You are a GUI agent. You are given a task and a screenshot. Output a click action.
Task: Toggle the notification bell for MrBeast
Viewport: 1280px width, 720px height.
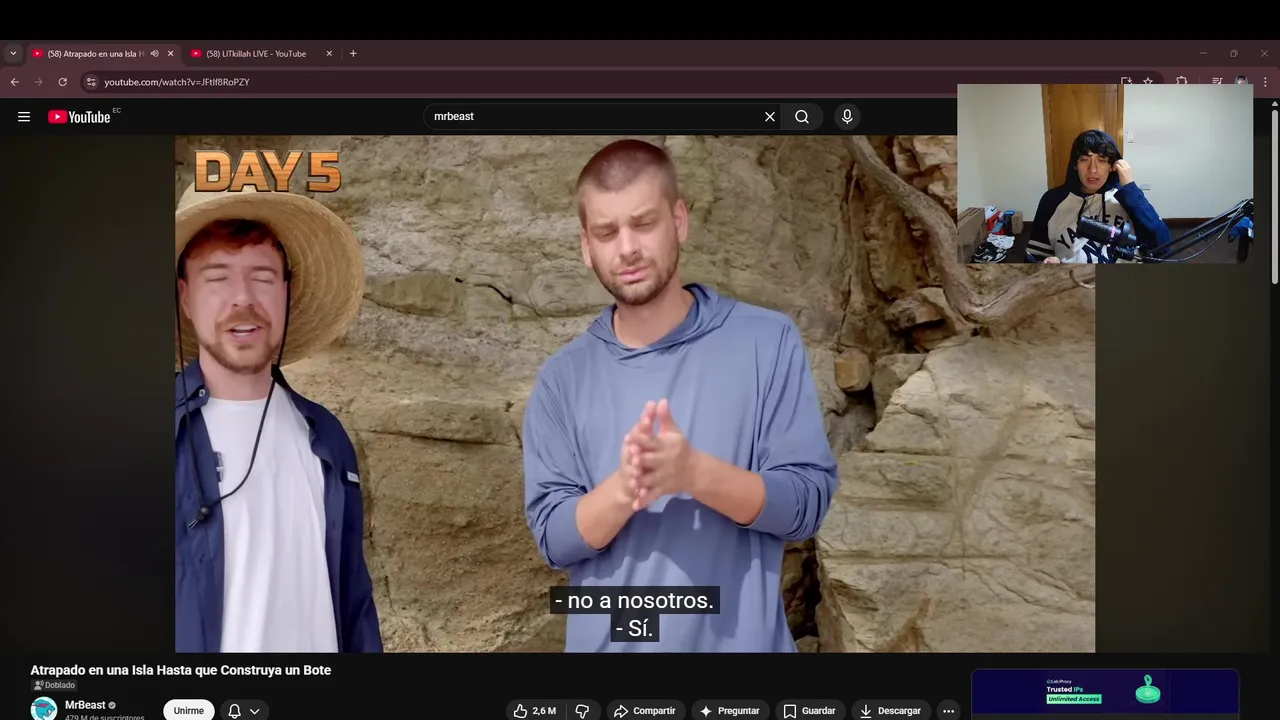234,711
